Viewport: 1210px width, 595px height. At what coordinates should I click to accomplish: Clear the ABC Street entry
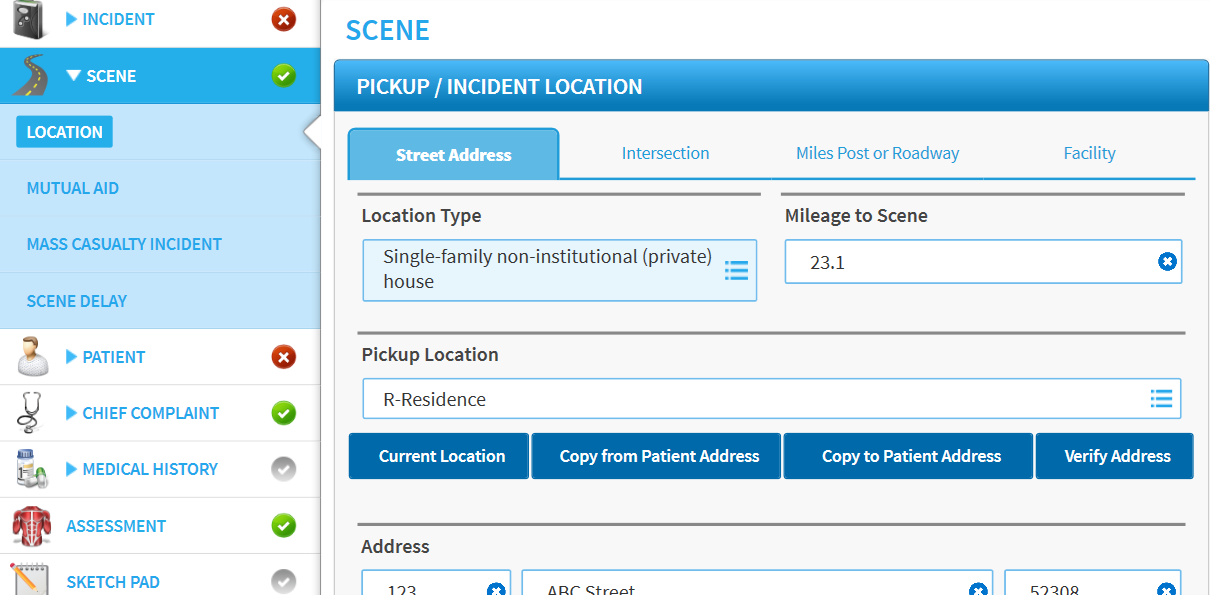tap(977, 591)
